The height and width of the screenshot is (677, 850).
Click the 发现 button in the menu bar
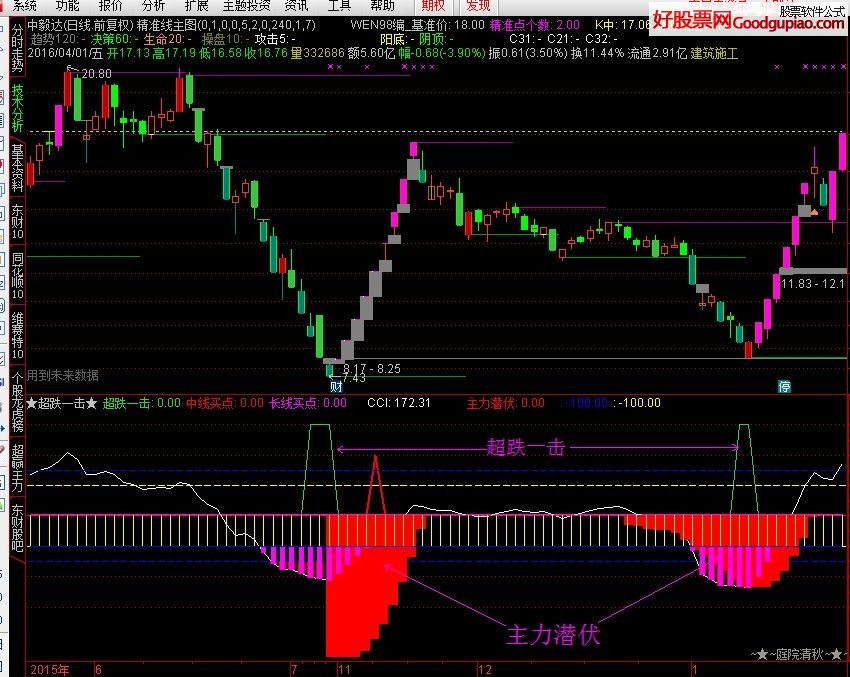pos(478,6)
